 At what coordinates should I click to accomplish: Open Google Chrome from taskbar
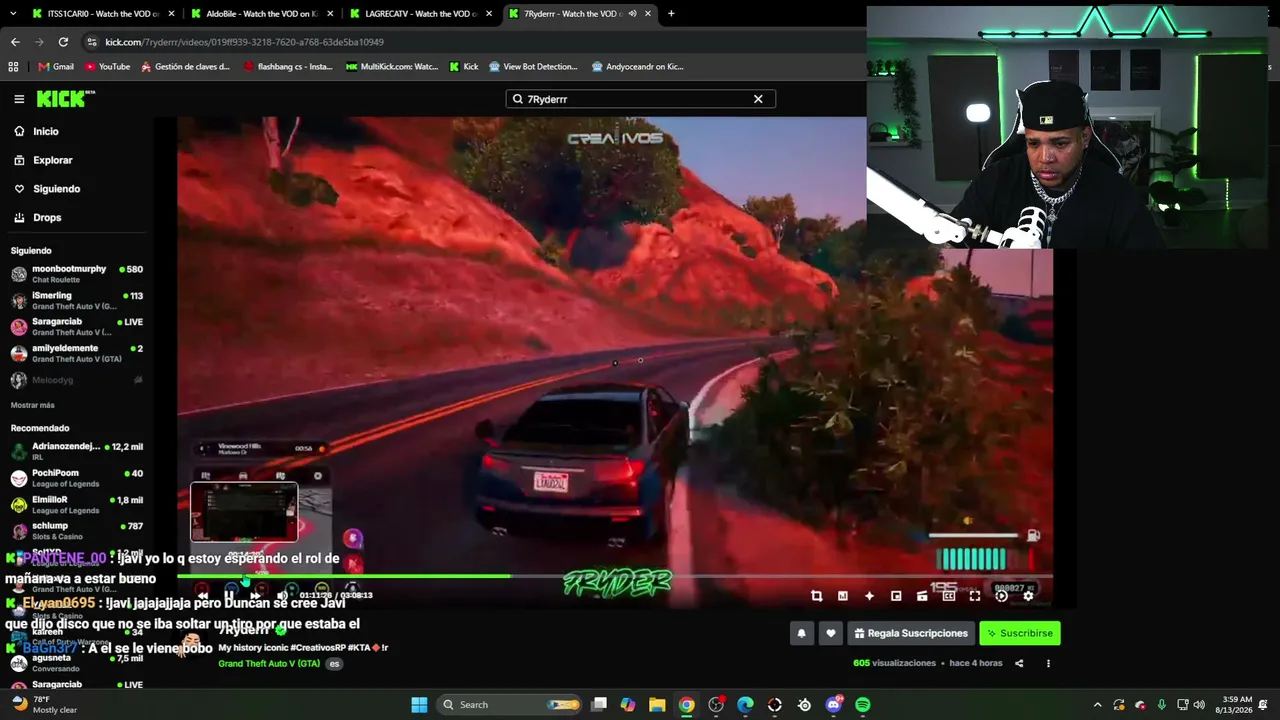[686, 705]
